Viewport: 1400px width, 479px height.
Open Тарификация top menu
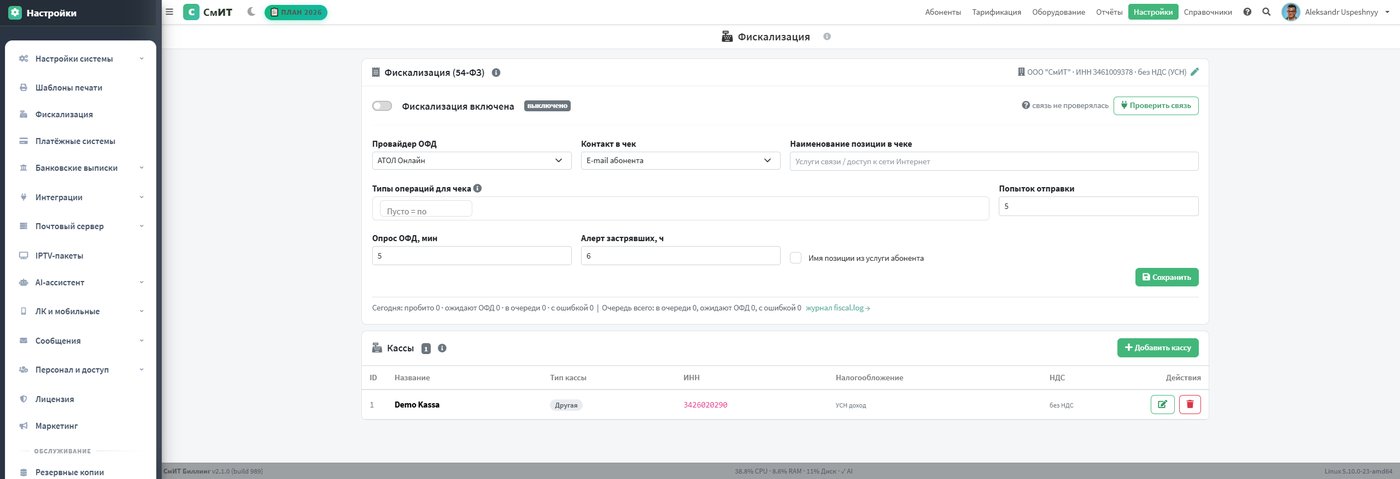click(x=996, y=12)
